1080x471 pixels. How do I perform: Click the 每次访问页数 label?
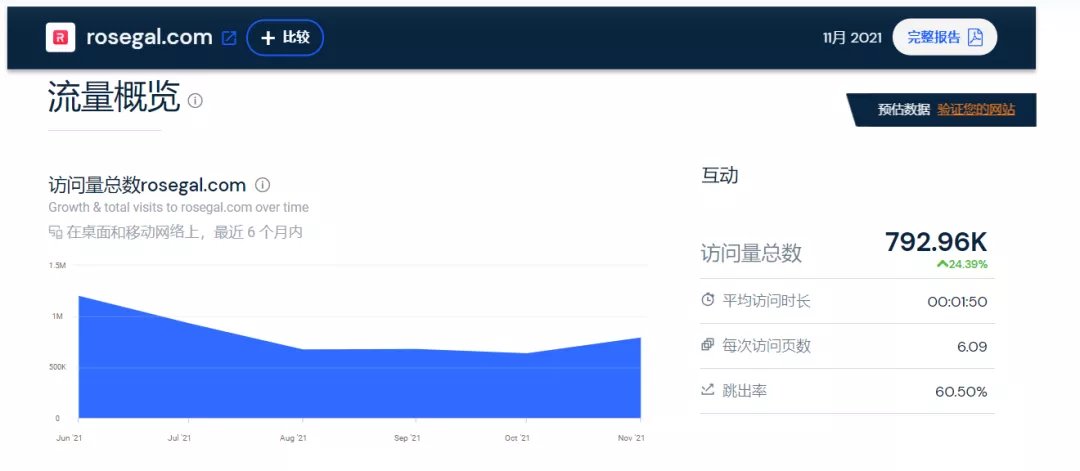point(766,346)
